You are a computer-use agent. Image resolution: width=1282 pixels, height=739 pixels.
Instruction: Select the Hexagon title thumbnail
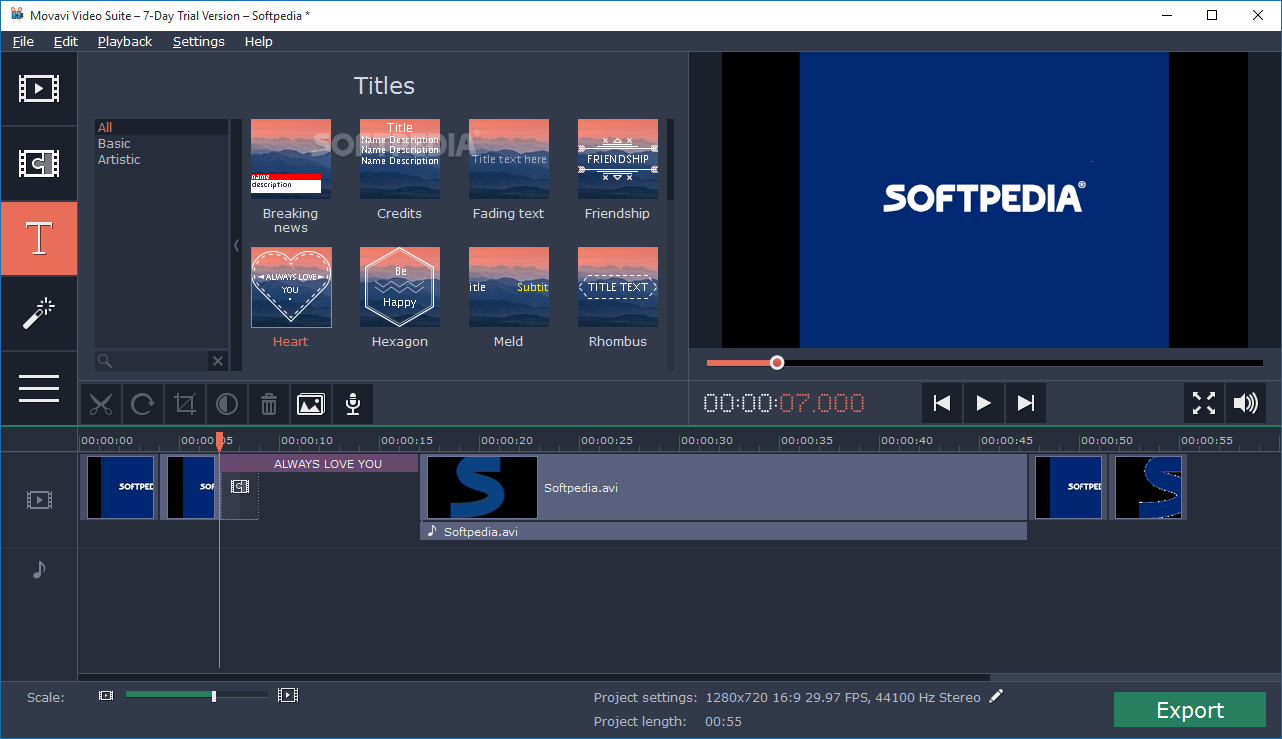[x=400, y=287]
